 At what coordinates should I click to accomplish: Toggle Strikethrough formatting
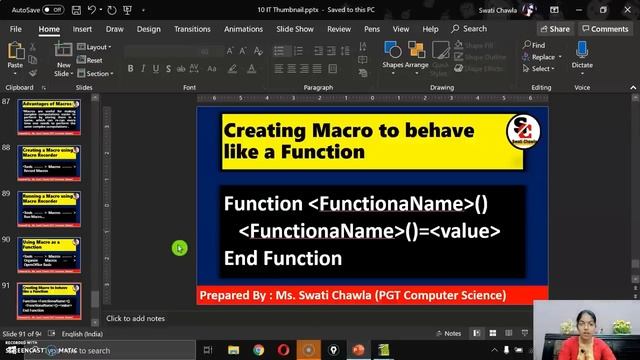[x=181, y=69]
